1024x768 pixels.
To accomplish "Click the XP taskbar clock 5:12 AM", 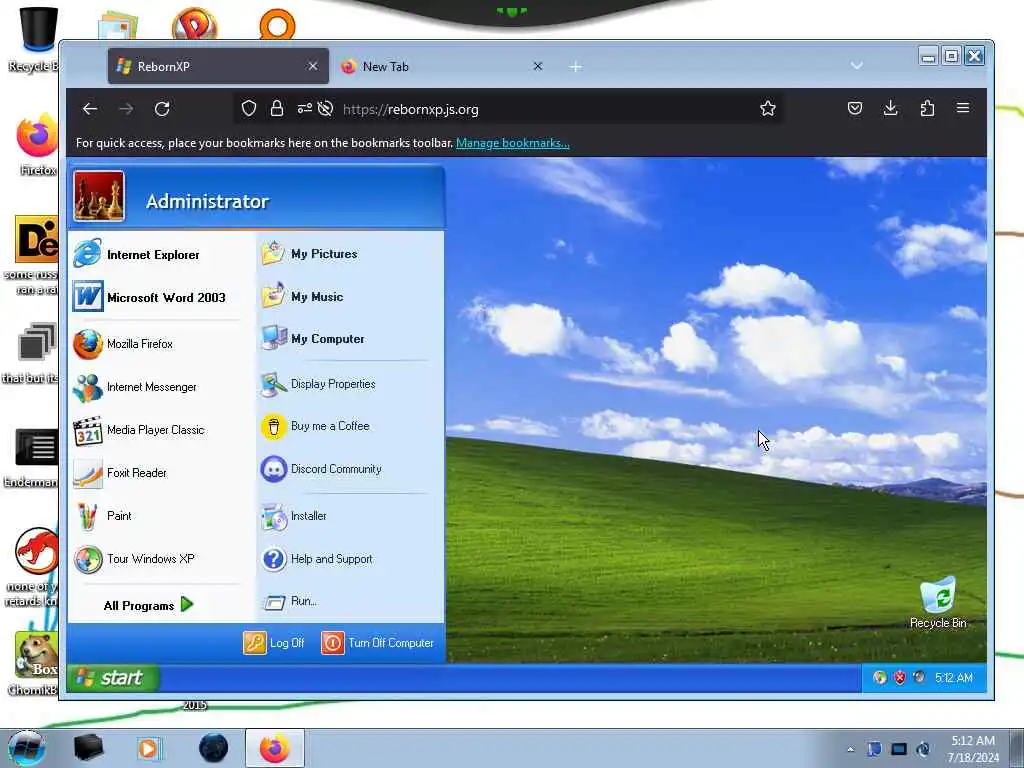I will (953, 678).
